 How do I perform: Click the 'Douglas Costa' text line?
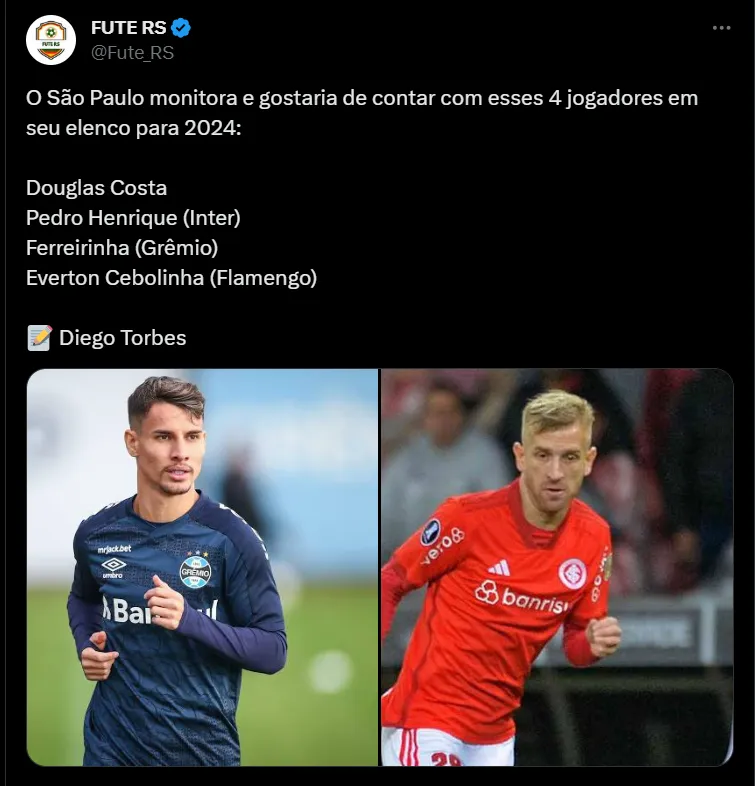tap(96, 188)
